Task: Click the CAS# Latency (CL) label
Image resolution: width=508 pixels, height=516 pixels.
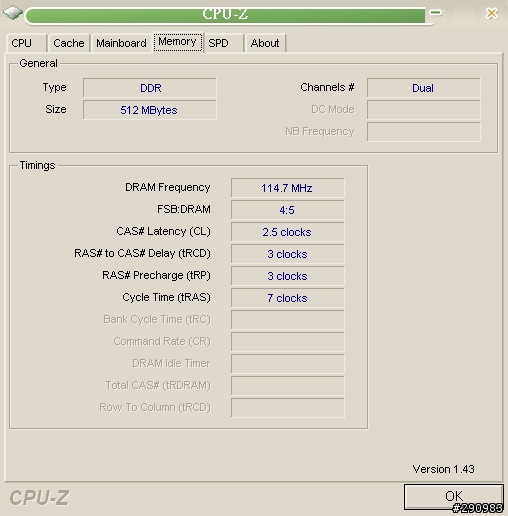Action: 163,231
